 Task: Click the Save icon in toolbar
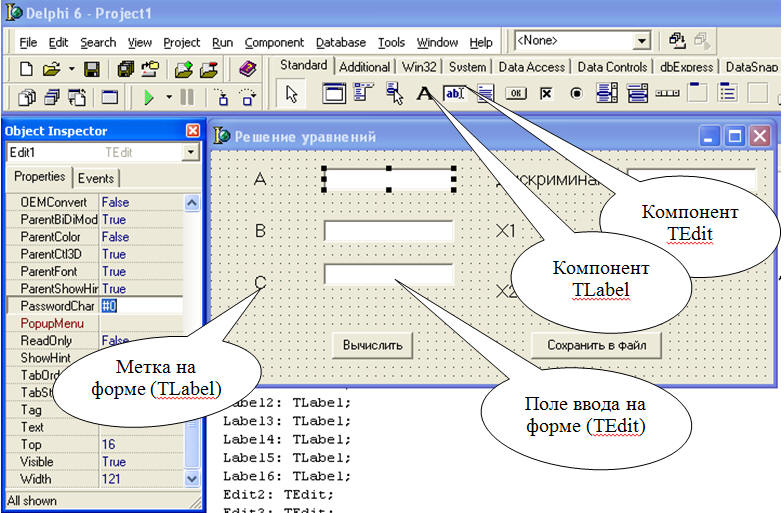pos(92,69)
